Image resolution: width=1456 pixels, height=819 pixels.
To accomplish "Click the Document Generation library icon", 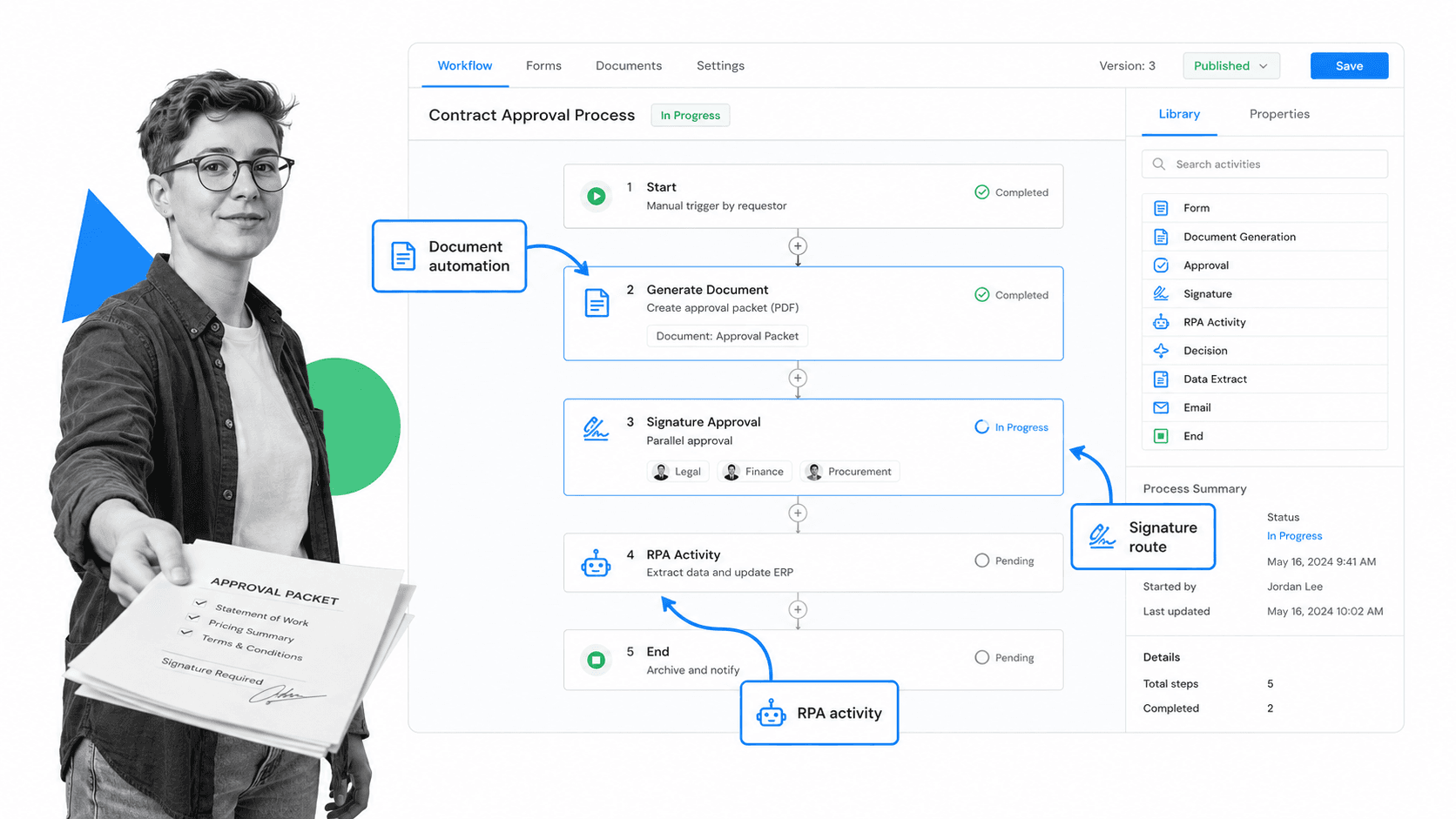I will tap(1161, 237).
